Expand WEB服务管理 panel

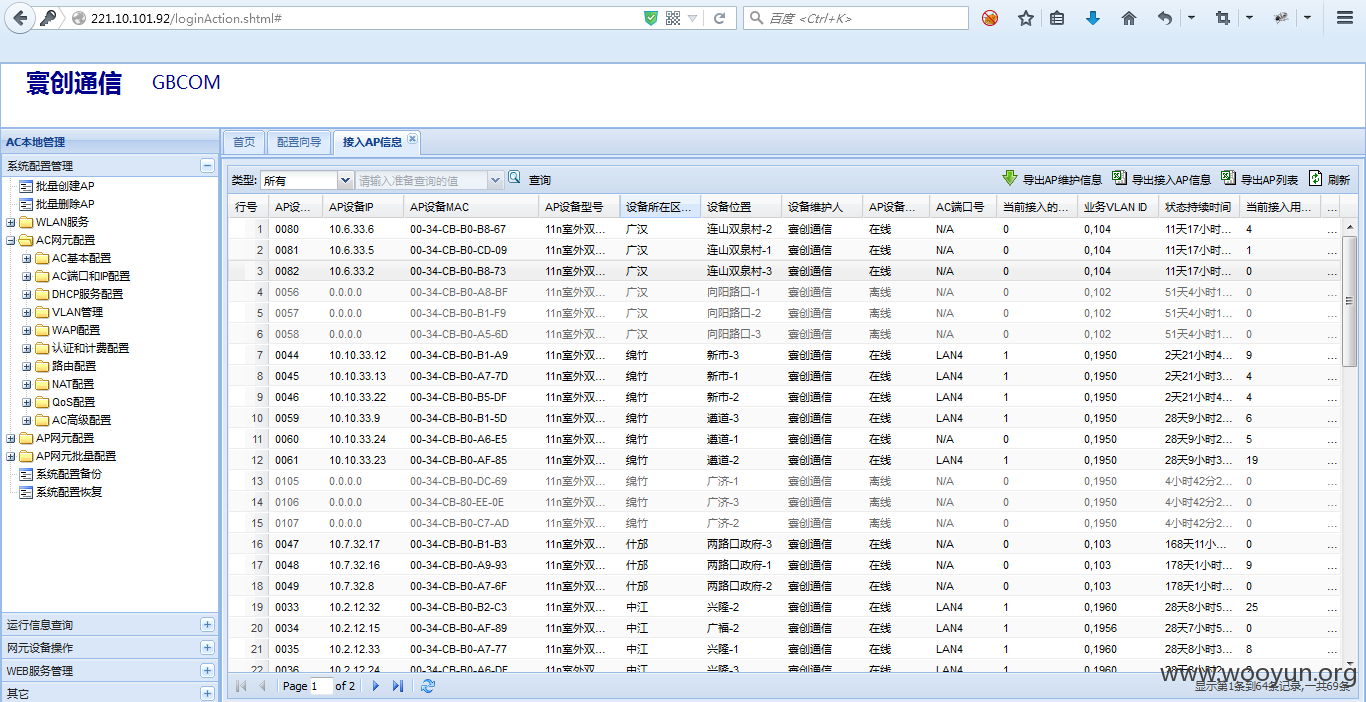pyautogui.click(x=207, y=671)
